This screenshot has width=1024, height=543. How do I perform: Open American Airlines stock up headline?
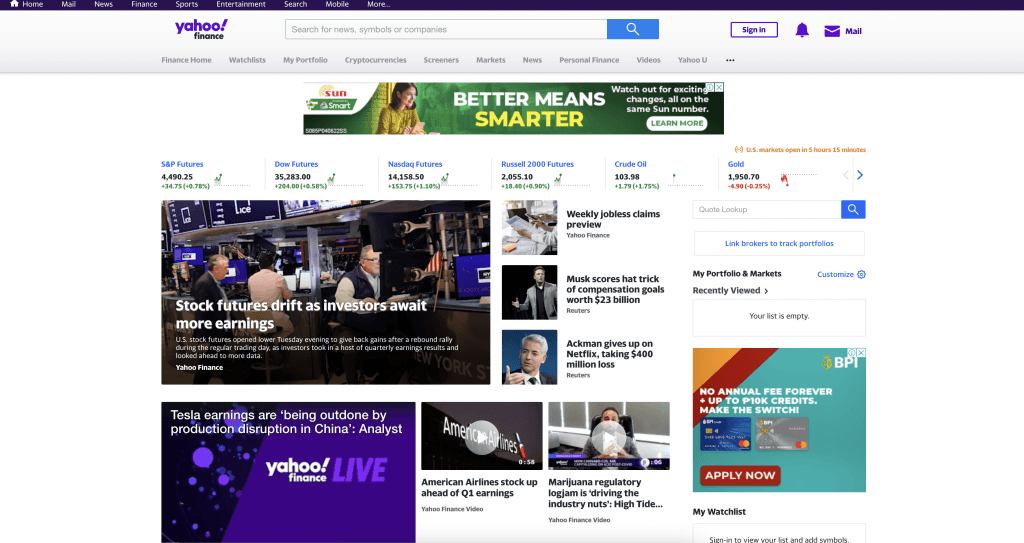tap(479, 487)
